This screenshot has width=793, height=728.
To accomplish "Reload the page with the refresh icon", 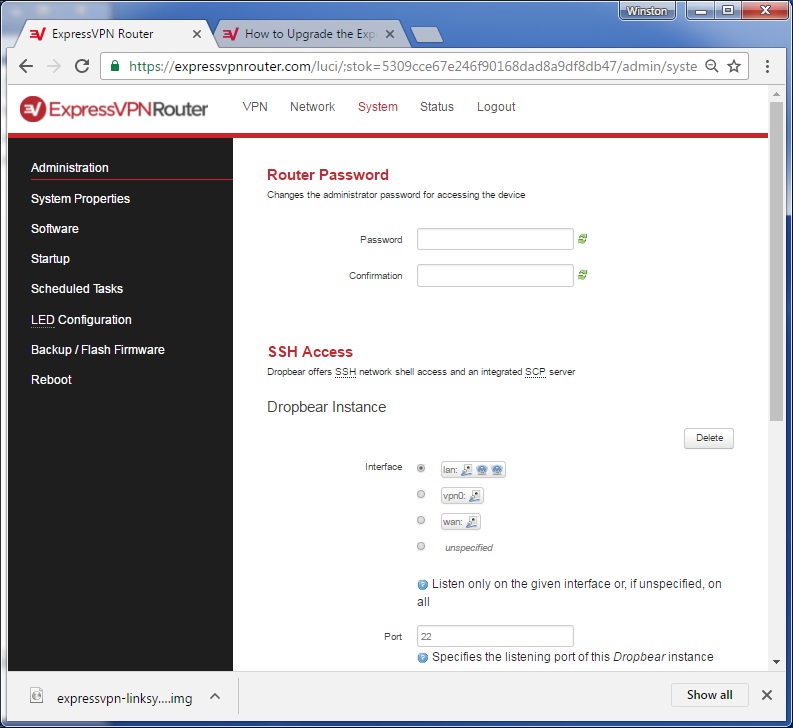I will tap(82, 67).
